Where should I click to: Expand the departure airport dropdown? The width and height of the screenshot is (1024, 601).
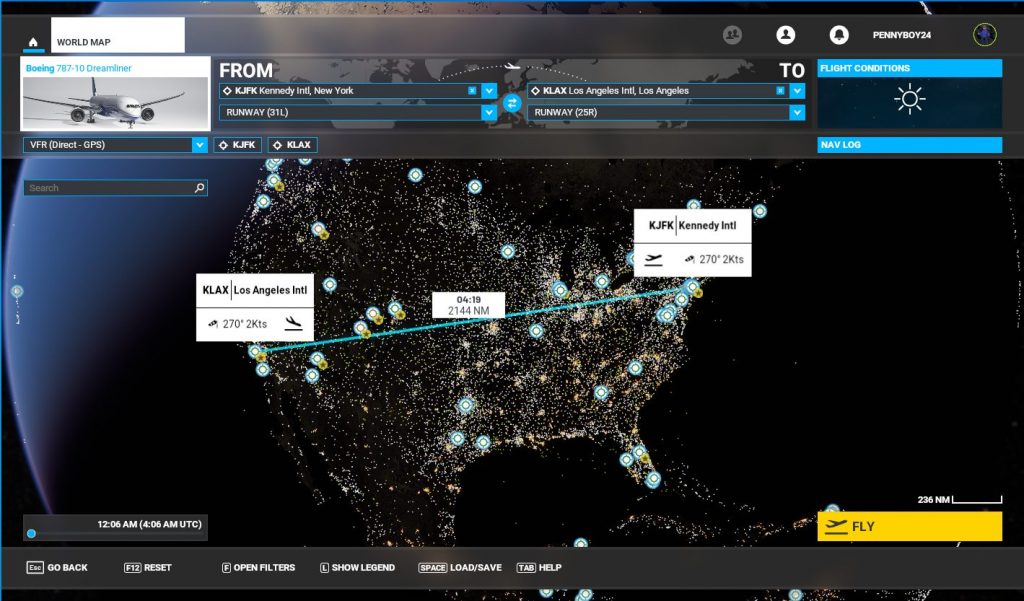[488, 91]
